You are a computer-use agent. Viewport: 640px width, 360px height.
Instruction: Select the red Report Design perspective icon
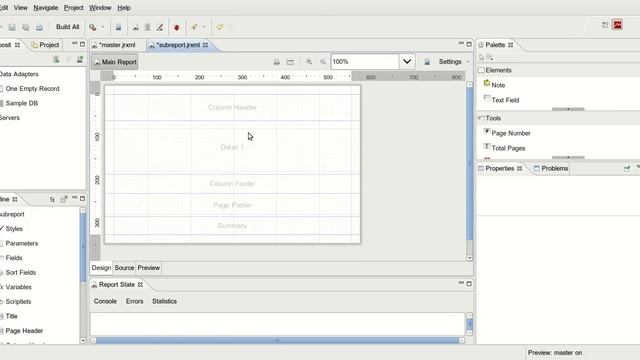(x=618, y=25)
